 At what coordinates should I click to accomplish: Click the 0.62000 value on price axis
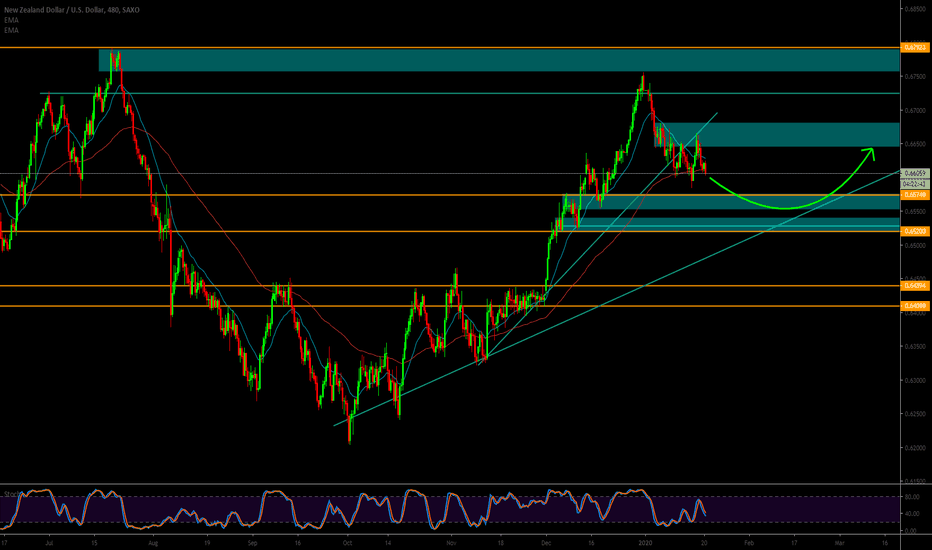pos(915,447)
